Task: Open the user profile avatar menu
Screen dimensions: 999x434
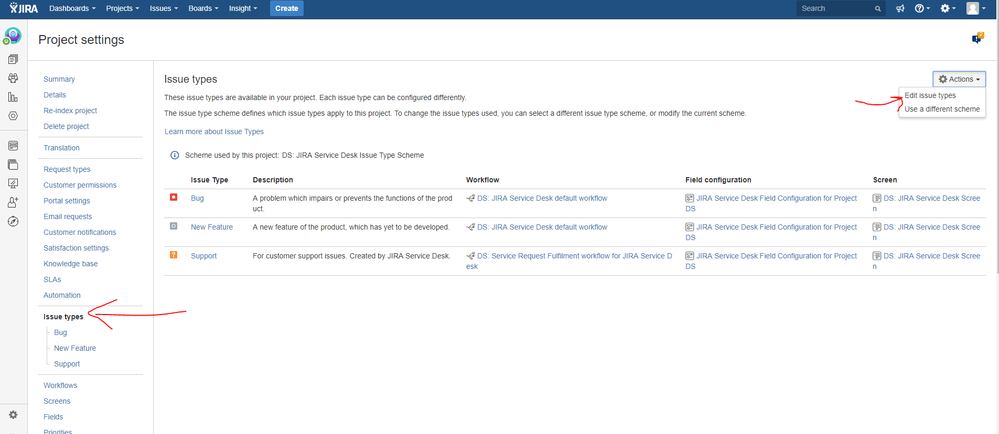Action: click(x=976, y=8)
